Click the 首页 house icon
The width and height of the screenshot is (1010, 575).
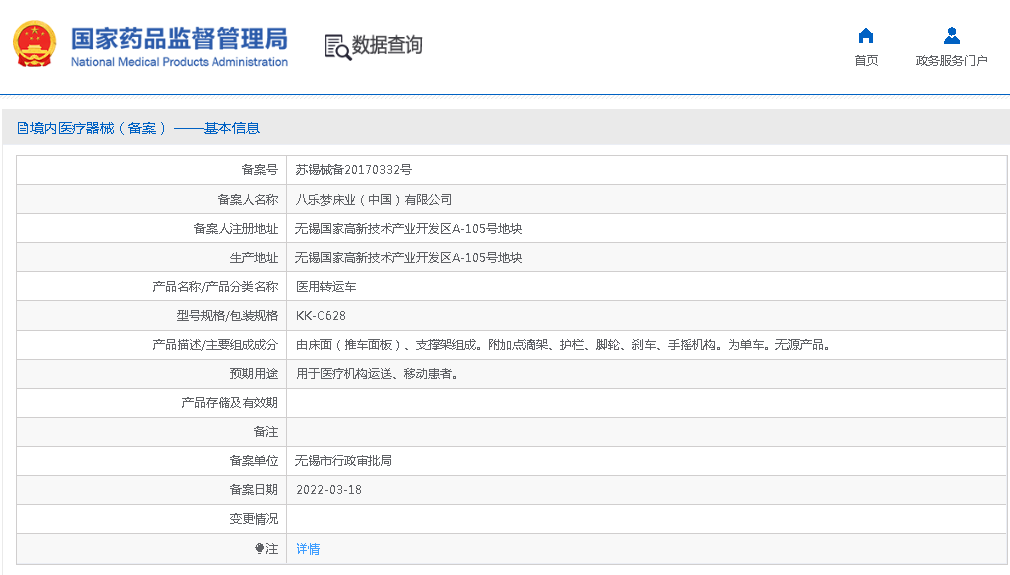[866, 36]
